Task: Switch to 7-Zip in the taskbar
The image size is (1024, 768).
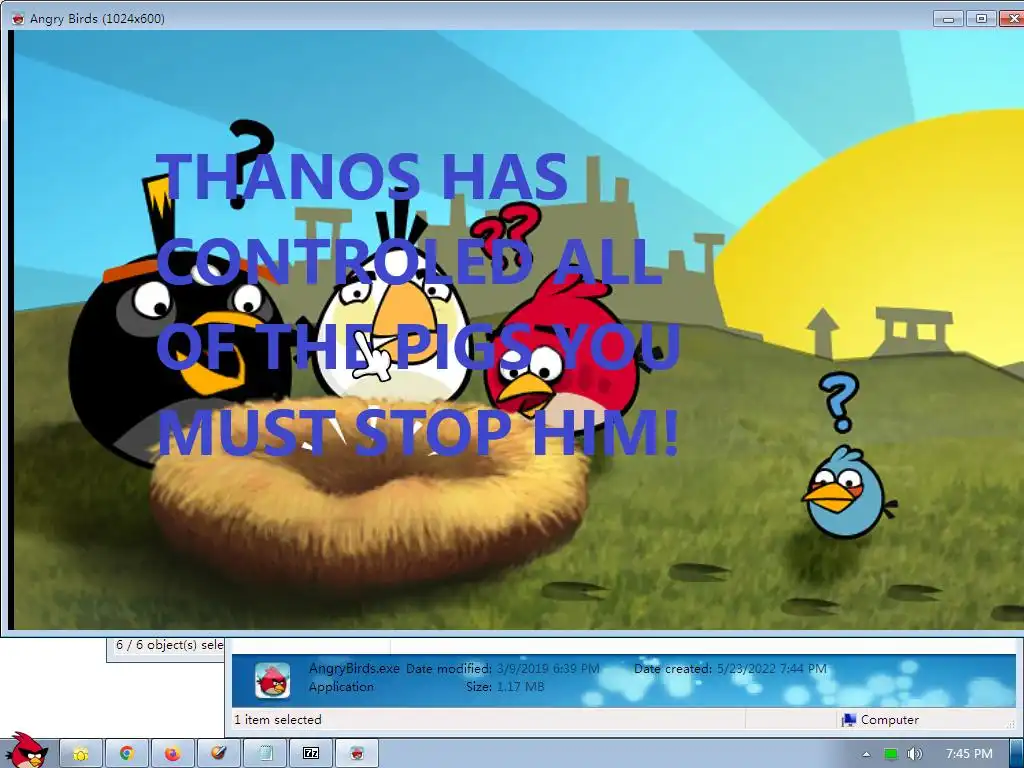Action: coord(311,754)
